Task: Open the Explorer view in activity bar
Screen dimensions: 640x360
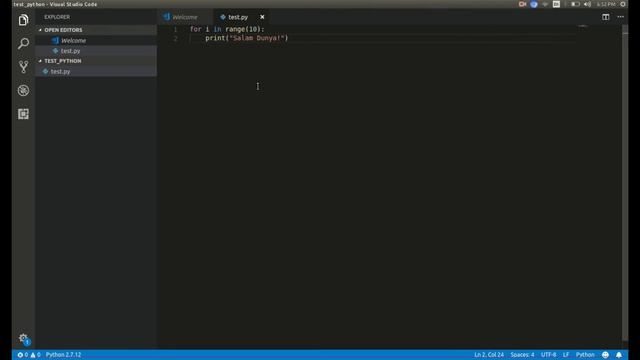Action: pos(23,20)
